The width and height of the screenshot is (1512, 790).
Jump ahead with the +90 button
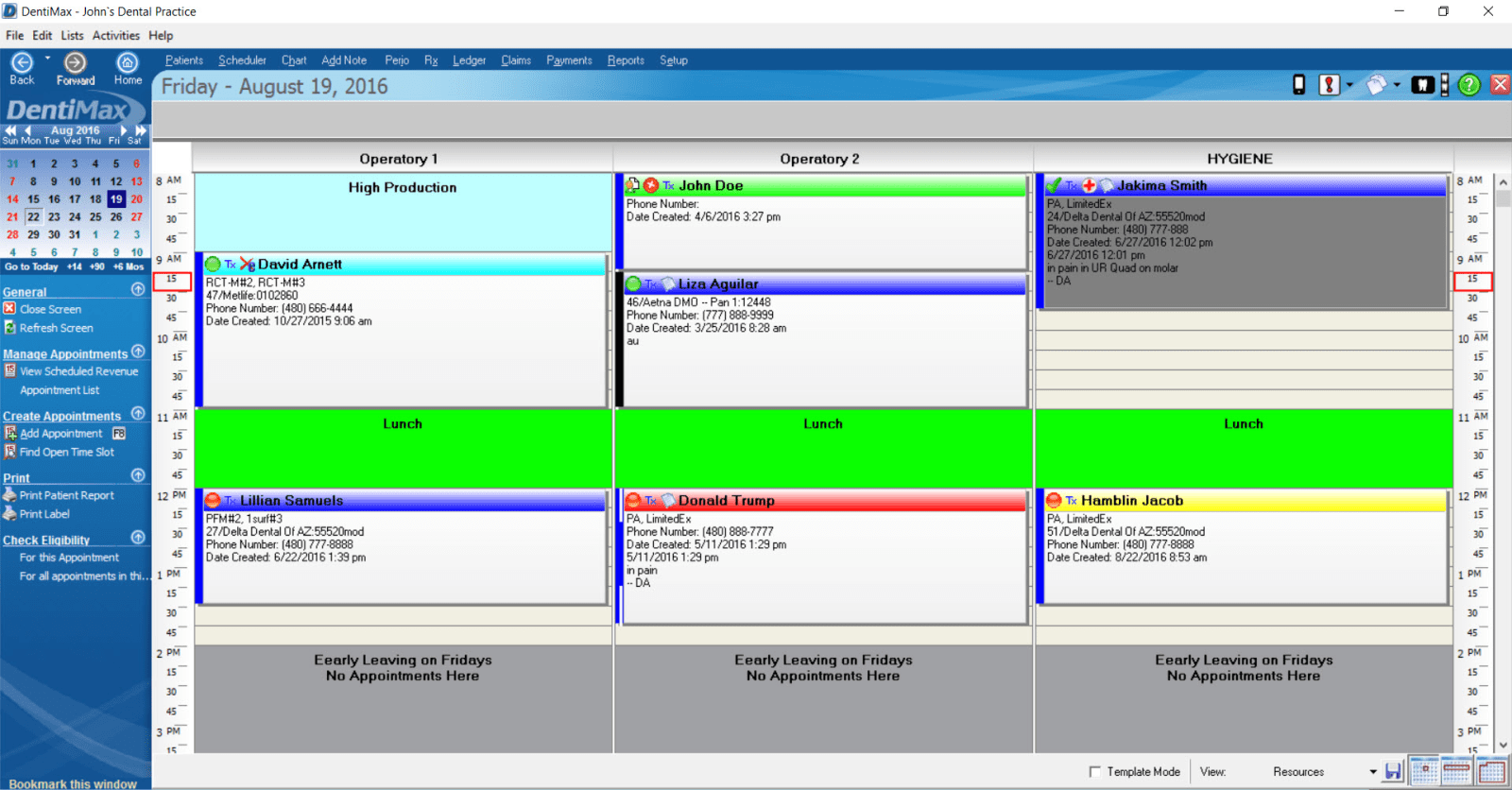96,266
